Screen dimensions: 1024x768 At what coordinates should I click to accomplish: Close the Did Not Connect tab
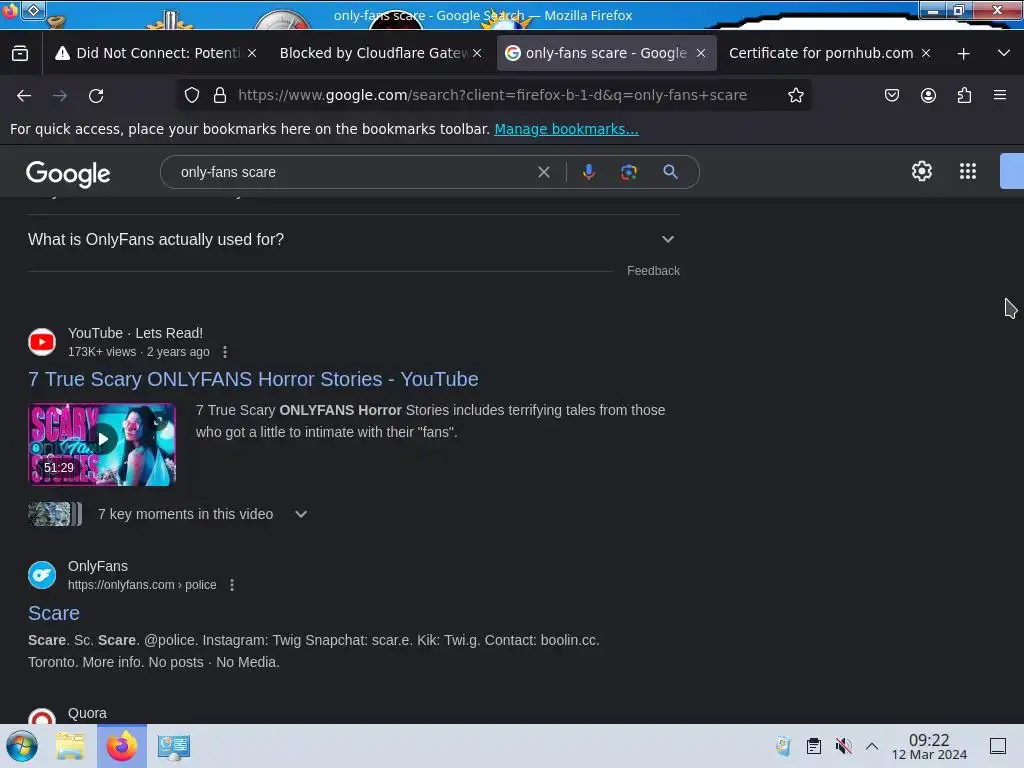click(252, 53)
